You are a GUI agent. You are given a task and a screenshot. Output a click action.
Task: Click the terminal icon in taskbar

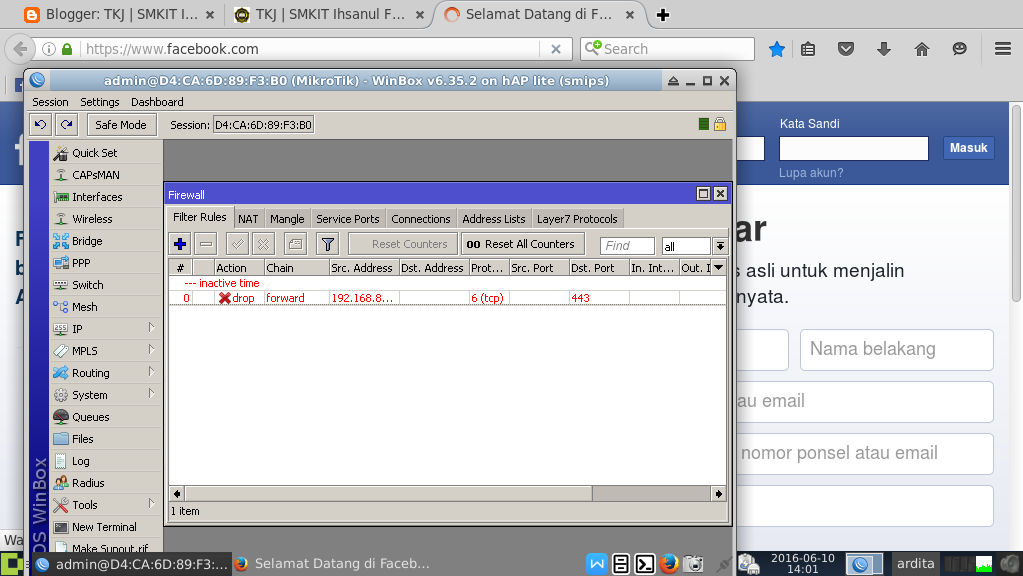(645, 564)
